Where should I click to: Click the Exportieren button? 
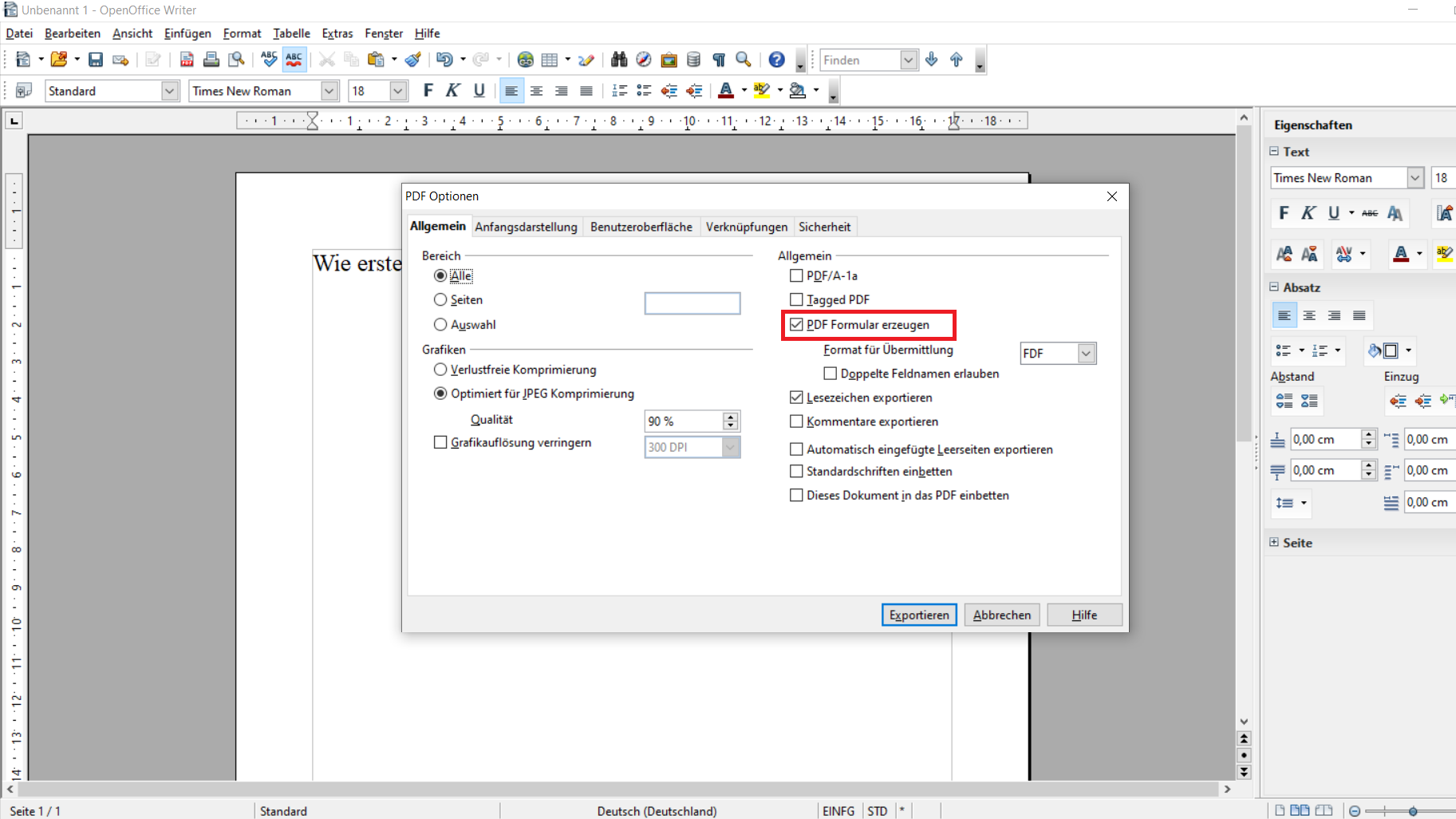(918, 615)
